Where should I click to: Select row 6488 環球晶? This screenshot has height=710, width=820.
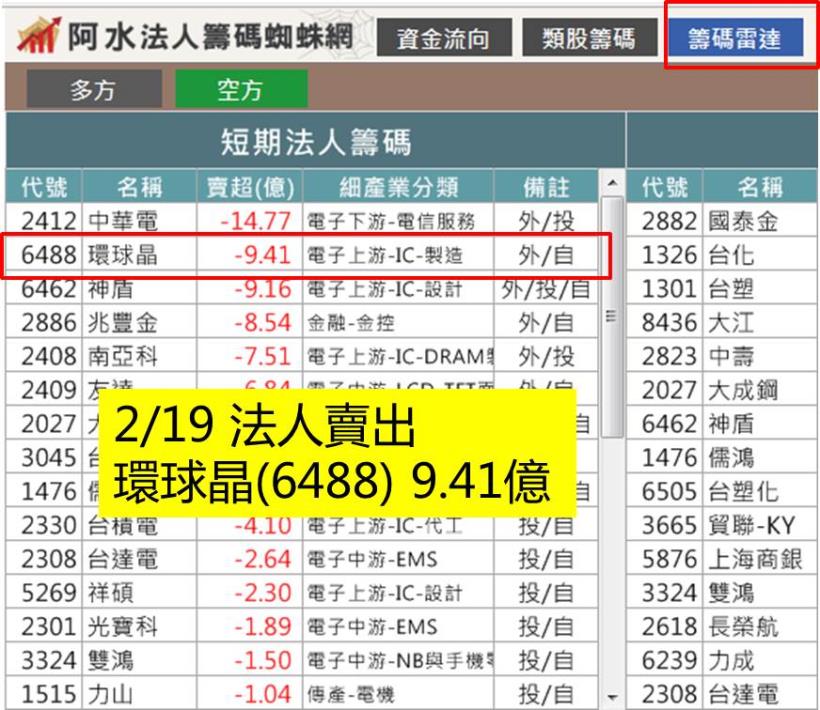pyautogui.click(x=302, y=255)
